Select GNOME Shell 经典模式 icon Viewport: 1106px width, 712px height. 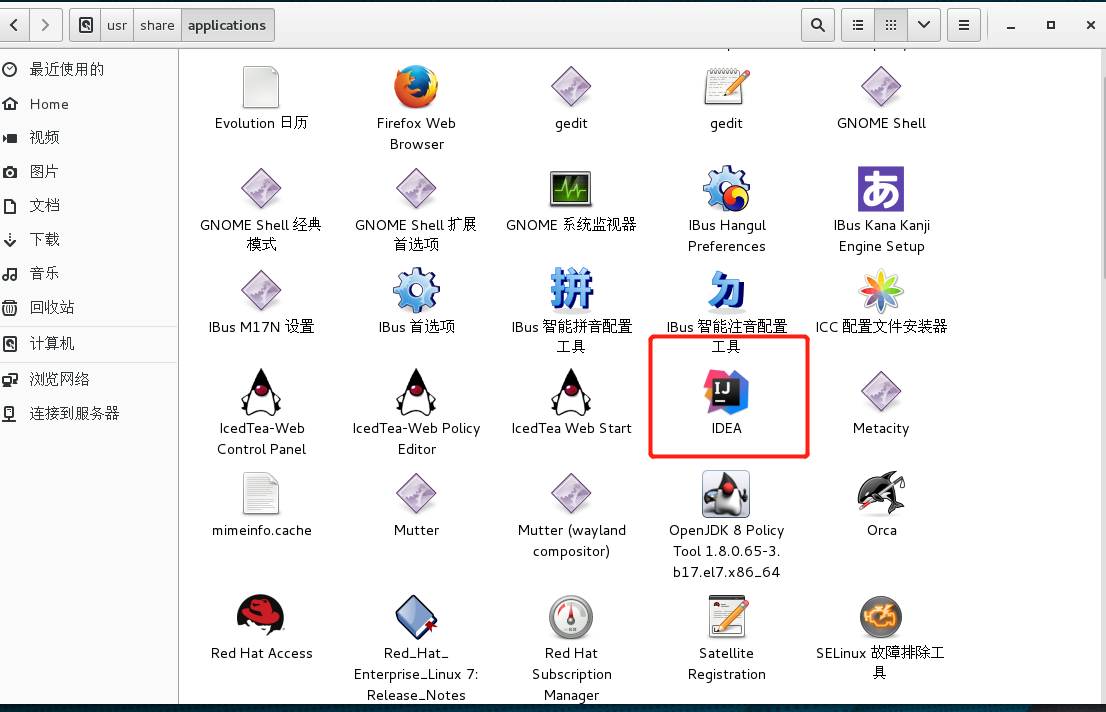261,188
